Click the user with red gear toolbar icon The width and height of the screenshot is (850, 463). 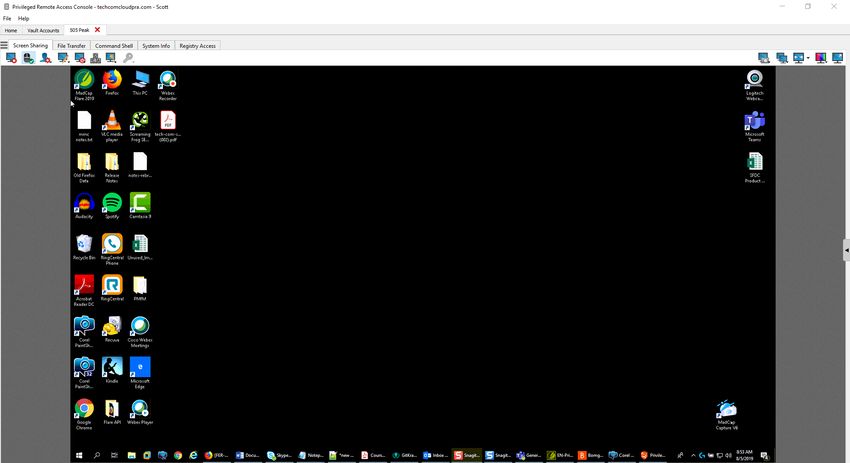[46, 58]
